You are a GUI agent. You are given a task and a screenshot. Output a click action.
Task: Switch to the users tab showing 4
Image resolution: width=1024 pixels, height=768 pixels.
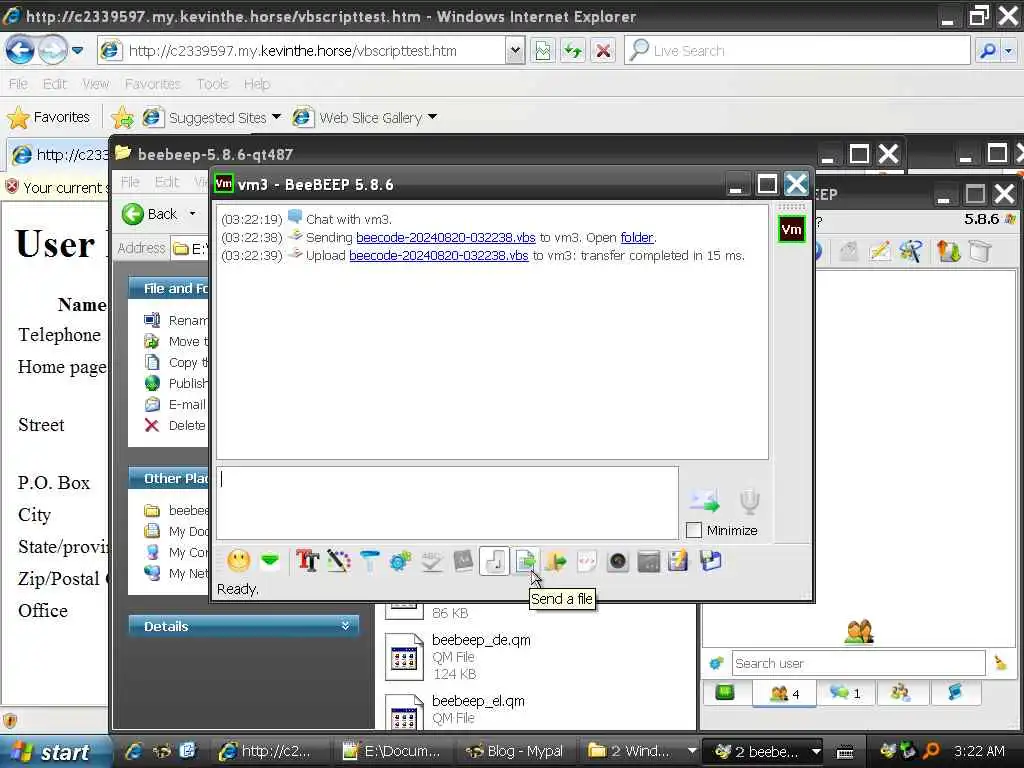(784, 693)
